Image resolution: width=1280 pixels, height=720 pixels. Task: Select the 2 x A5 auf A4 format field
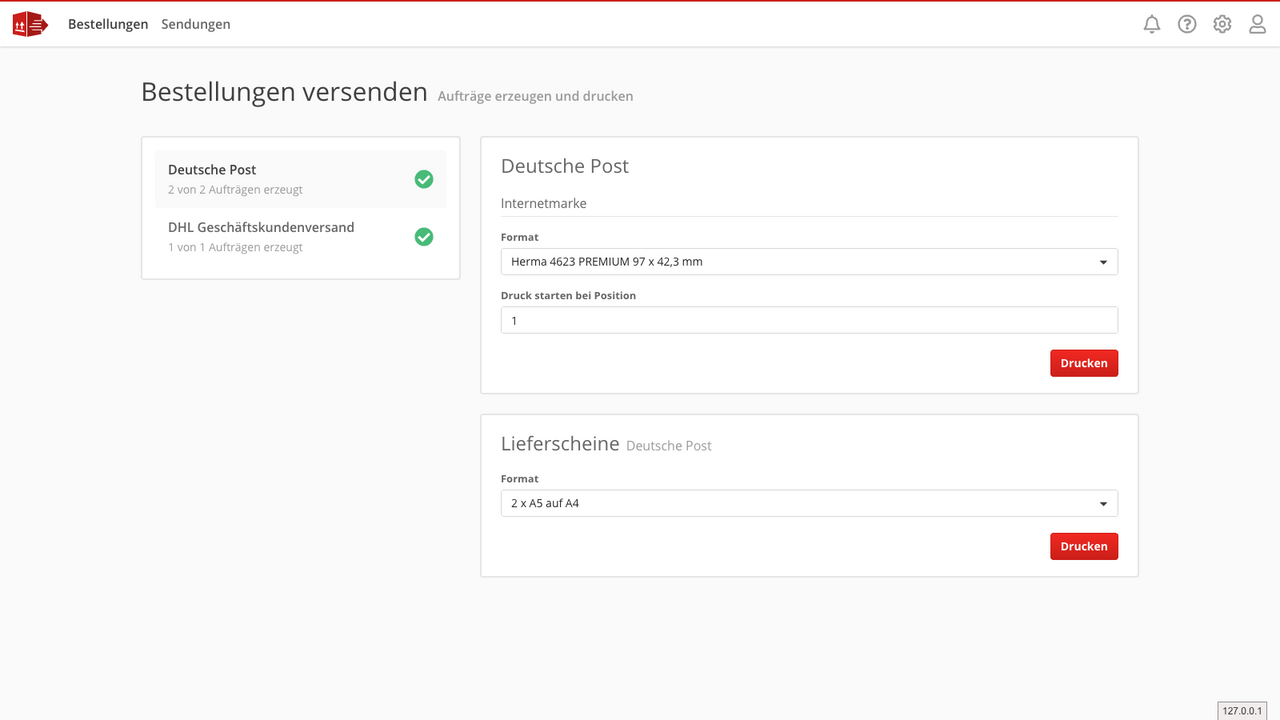pyautogui.click(x=809, y=503)
